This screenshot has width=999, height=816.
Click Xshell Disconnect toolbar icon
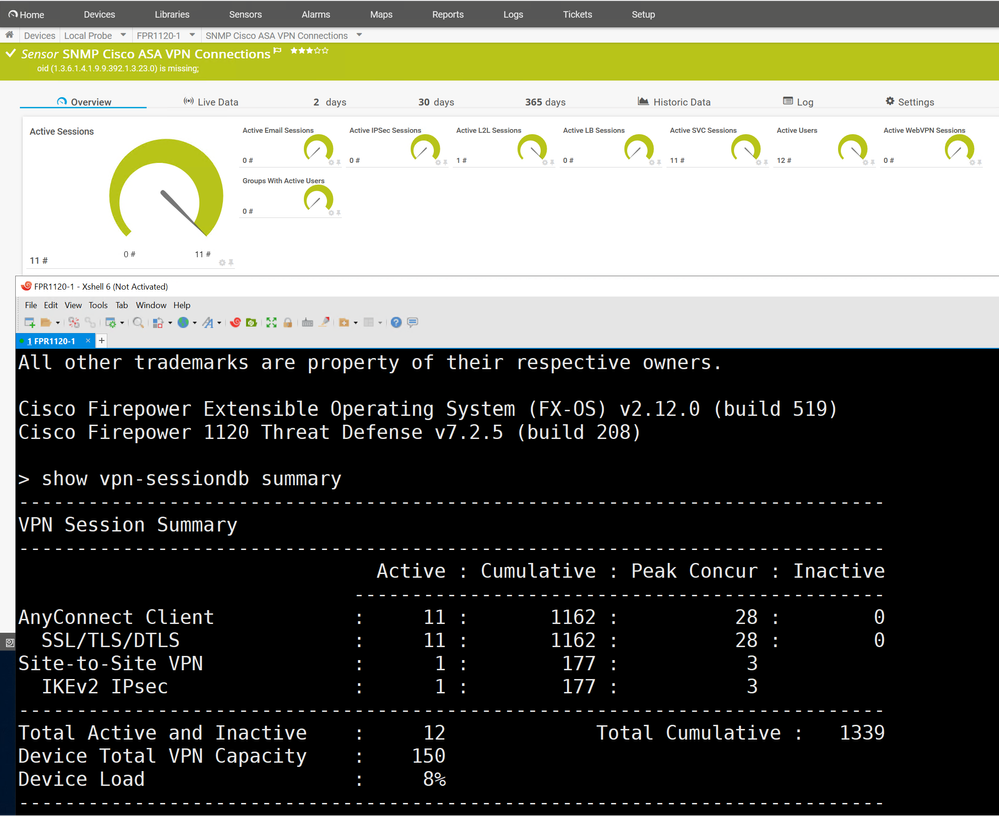(74, 322)
